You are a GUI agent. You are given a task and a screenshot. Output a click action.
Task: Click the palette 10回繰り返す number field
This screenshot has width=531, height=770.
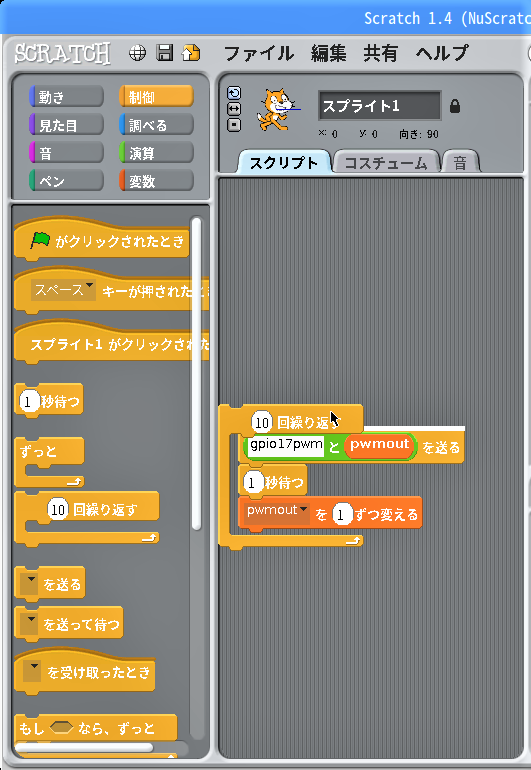coord(58,510)
